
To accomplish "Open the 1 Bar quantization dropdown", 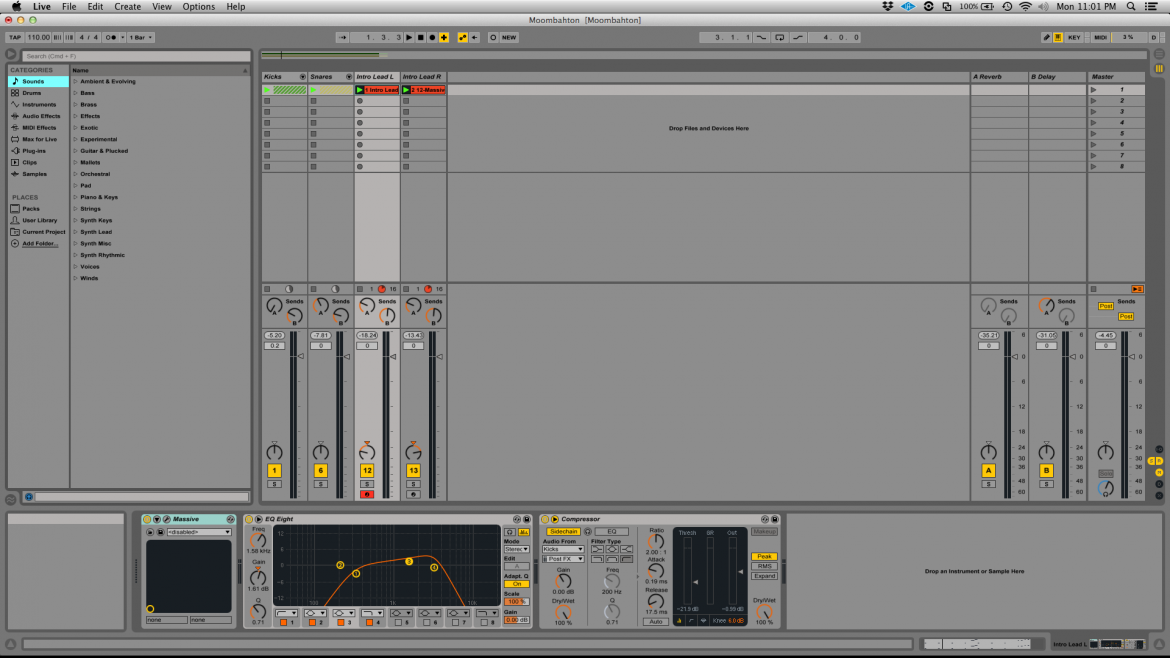I will click(x=140, y=37).
